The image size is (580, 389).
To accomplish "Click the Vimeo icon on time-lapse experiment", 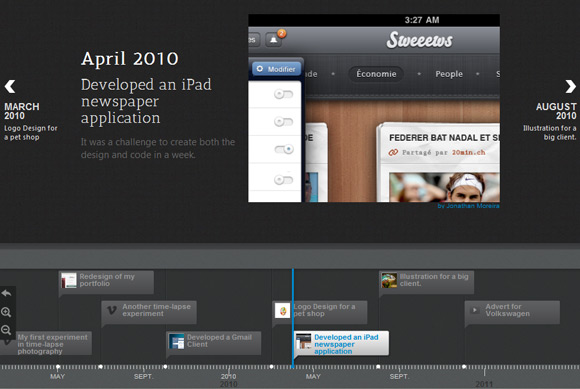I will pos(112,310).
